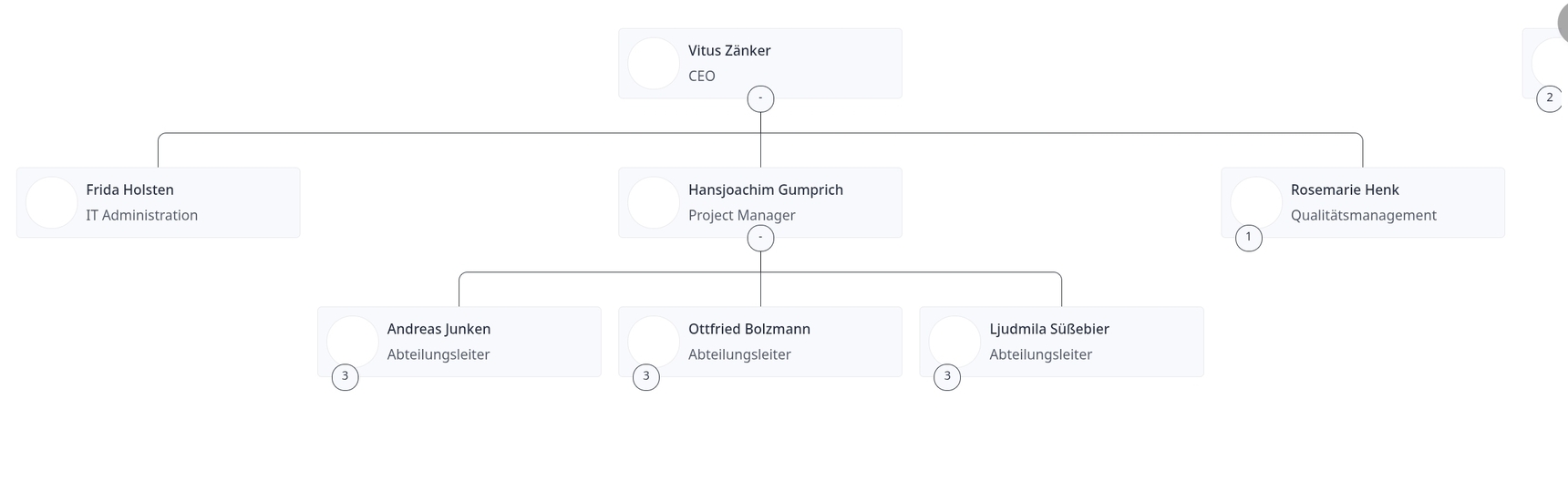1568x481 pixels.
Task: Expand Ljudmila Süßebier's 3 subordinates
Action: pyautogui.click(x=947, y=376)
